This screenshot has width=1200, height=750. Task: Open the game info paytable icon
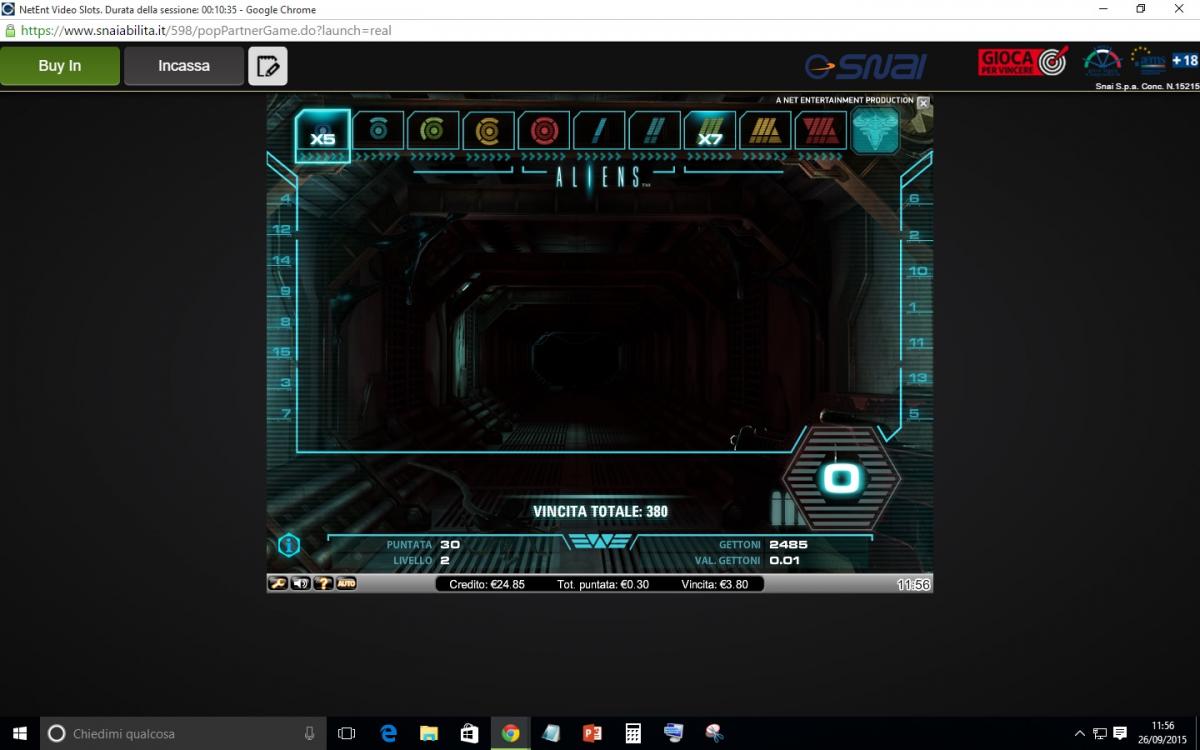(288, 545)
